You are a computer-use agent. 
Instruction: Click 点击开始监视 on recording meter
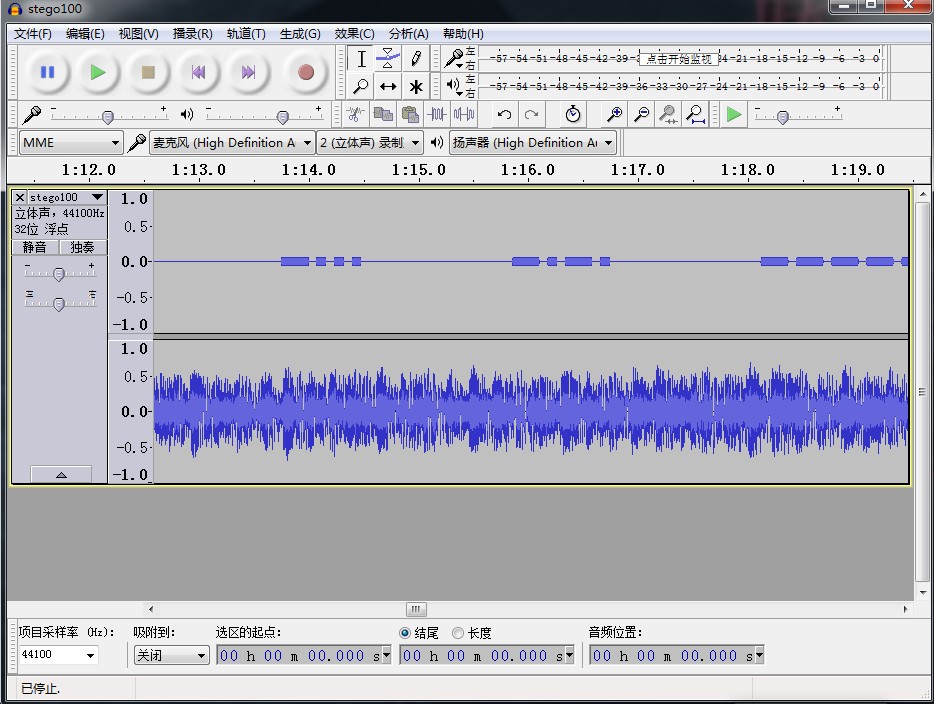(678, 58)
